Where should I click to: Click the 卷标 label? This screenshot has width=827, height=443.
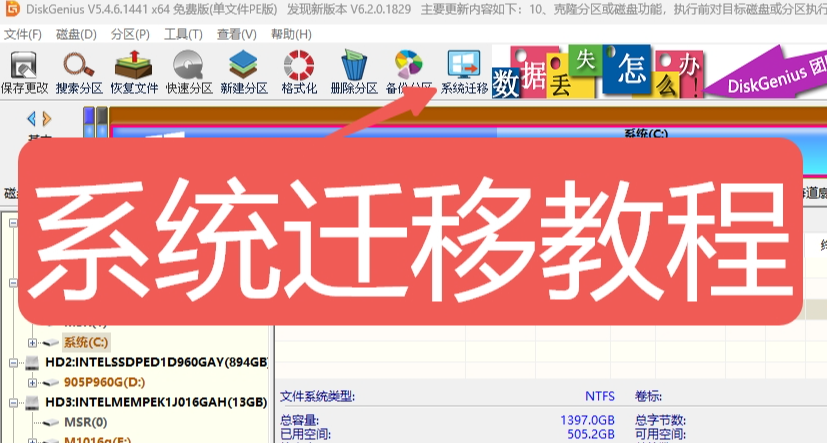pyautogui.click(x=648, y=396)
